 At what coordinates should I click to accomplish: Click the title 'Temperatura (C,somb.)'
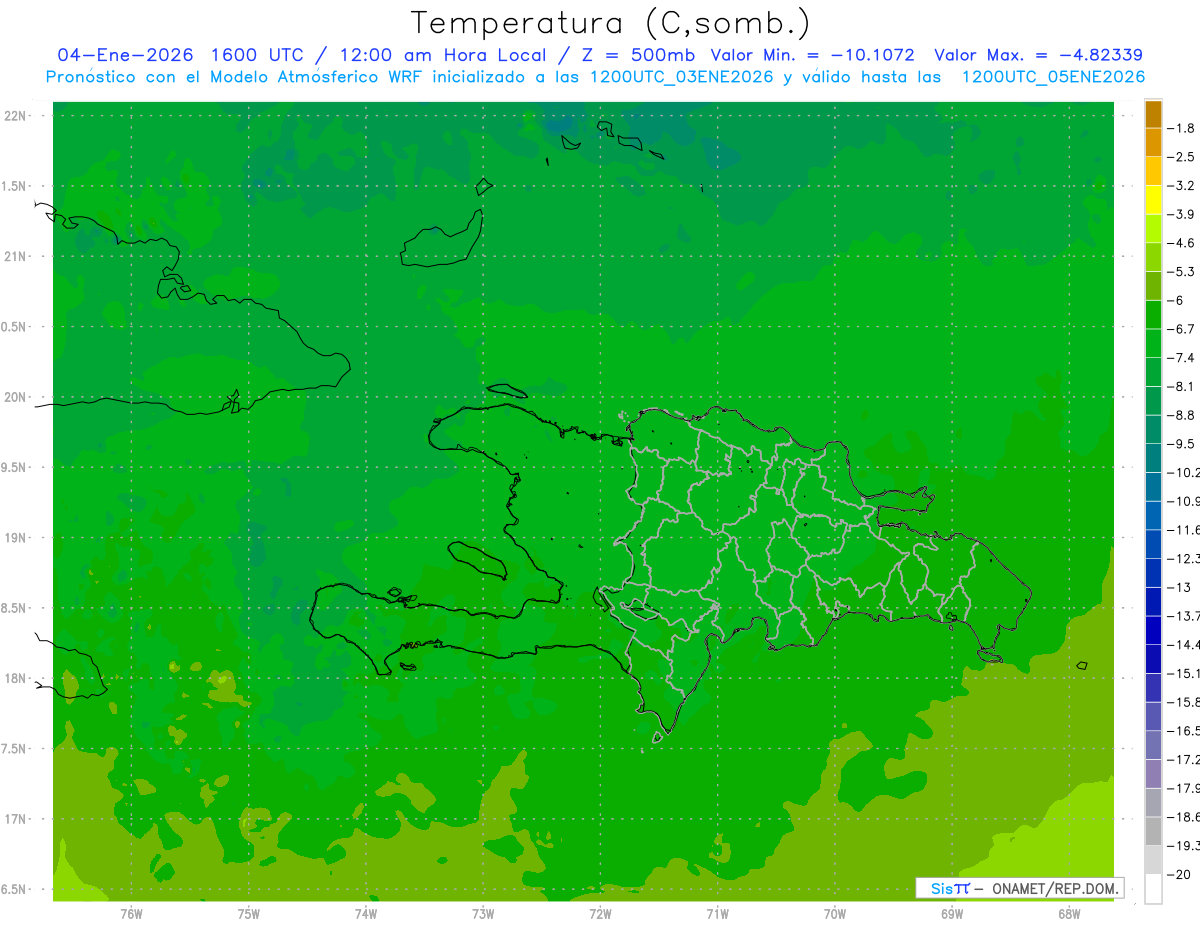point(611,23)
